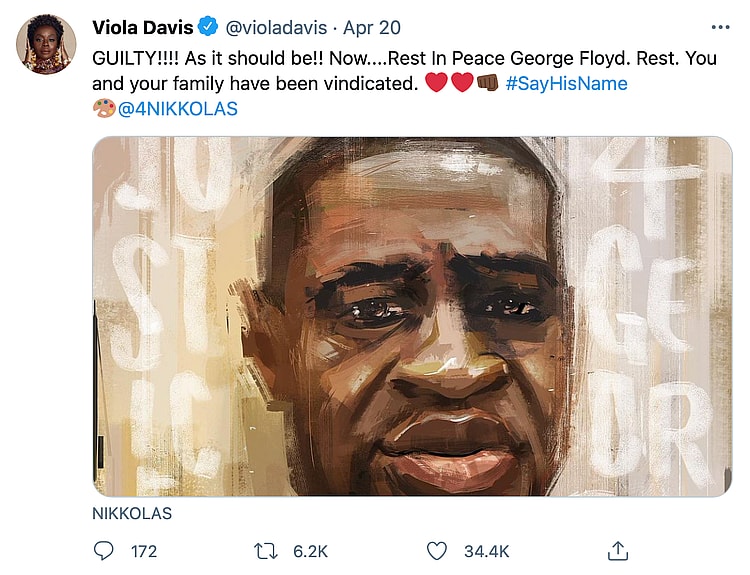Click the 34.4K likes count
The height and width of the screenshot is (575, 750).
[x=484, y=551]
